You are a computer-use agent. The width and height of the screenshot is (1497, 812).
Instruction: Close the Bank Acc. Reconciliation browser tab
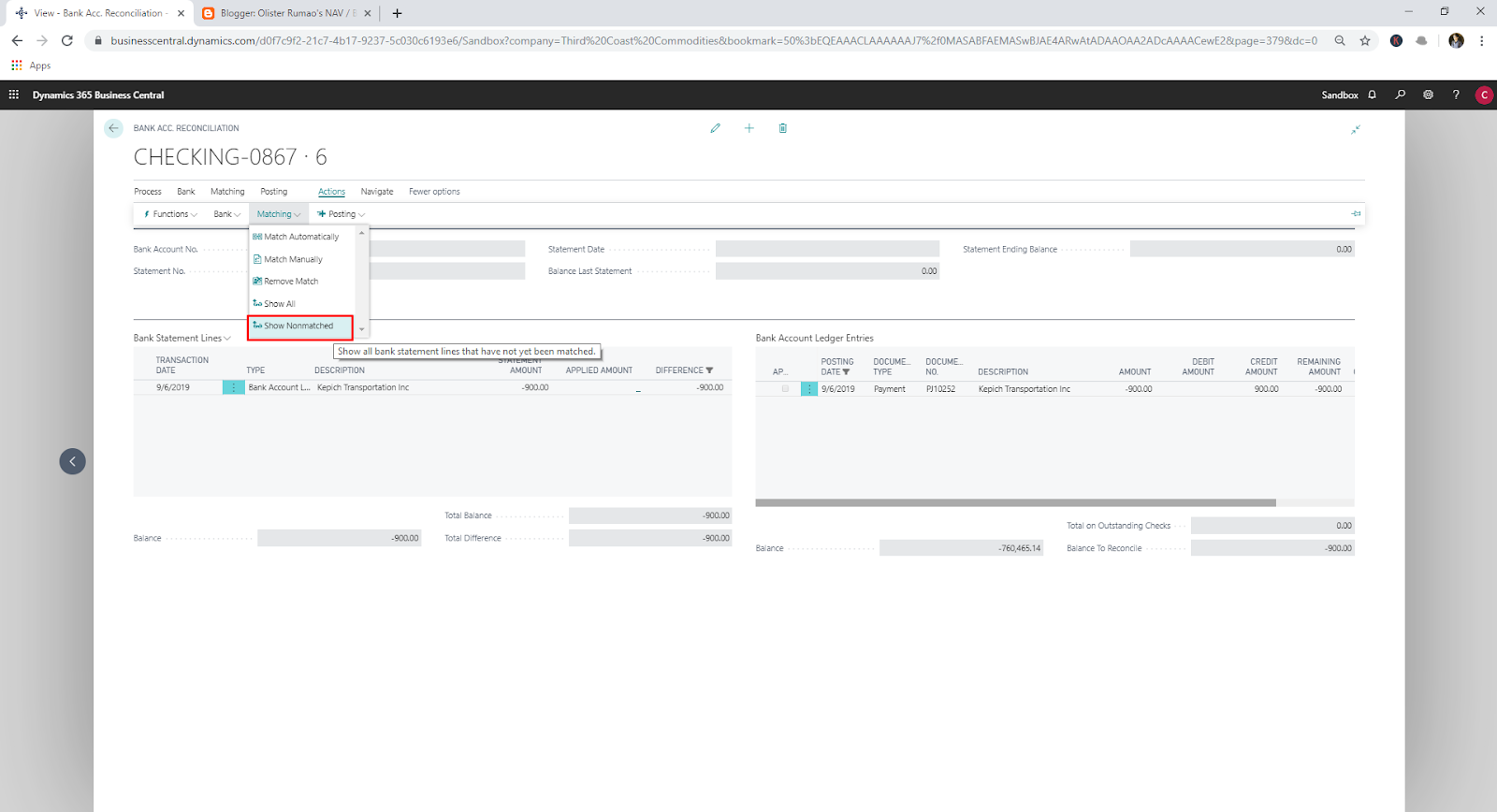(x=181, y=13)
